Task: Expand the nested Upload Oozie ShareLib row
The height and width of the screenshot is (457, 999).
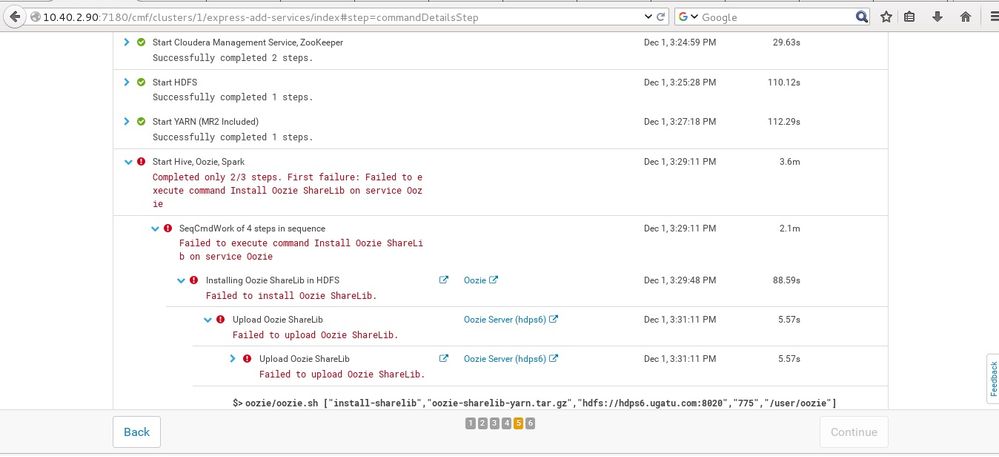Action: coord(233,359)
